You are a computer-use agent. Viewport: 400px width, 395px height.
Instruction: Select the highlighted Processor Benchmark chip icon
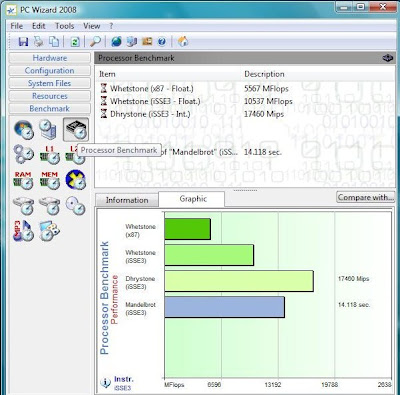click(x=76, y=129)
